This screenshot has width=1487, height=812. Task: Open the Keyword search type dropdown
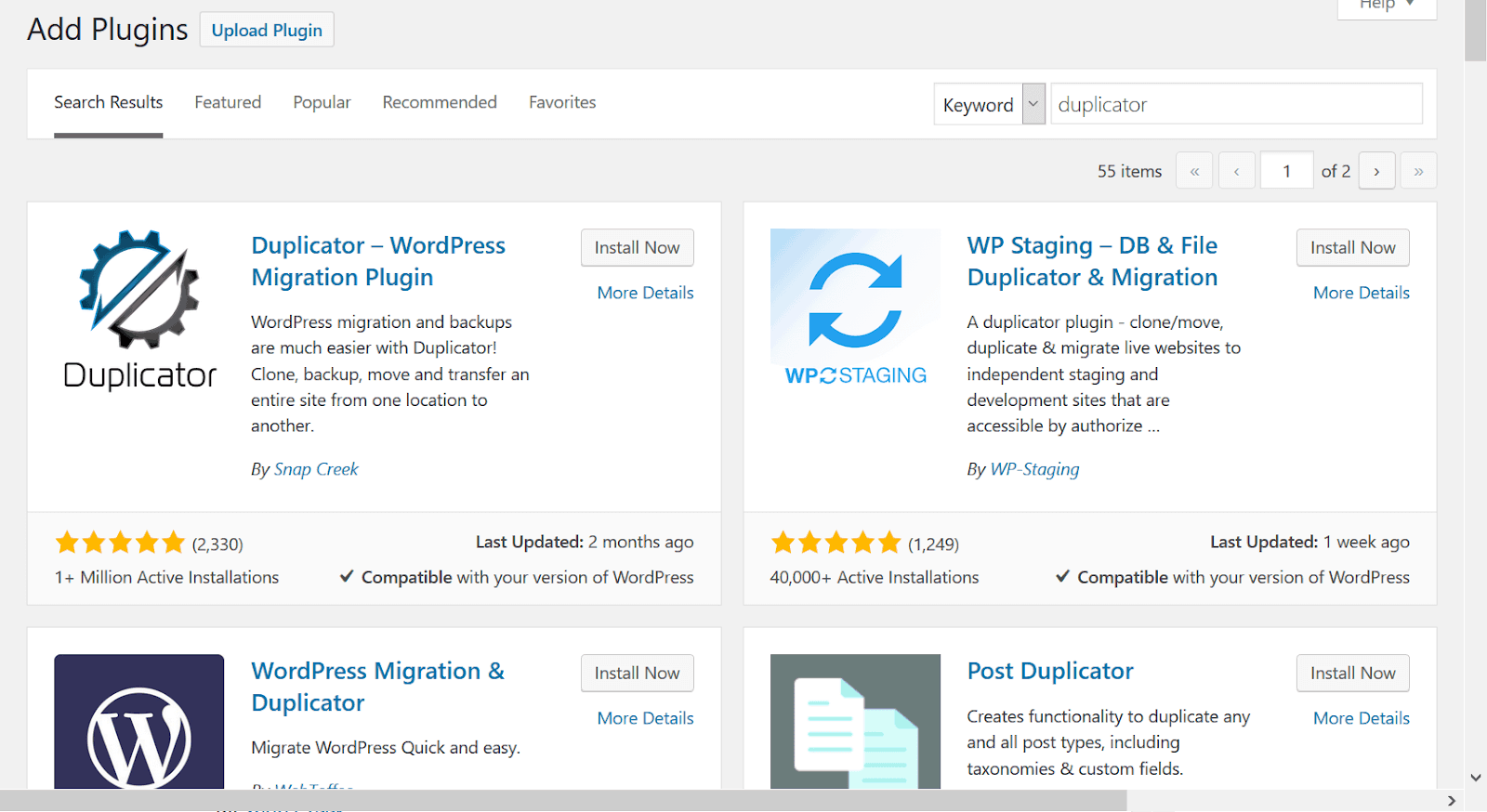pos(990,104)
